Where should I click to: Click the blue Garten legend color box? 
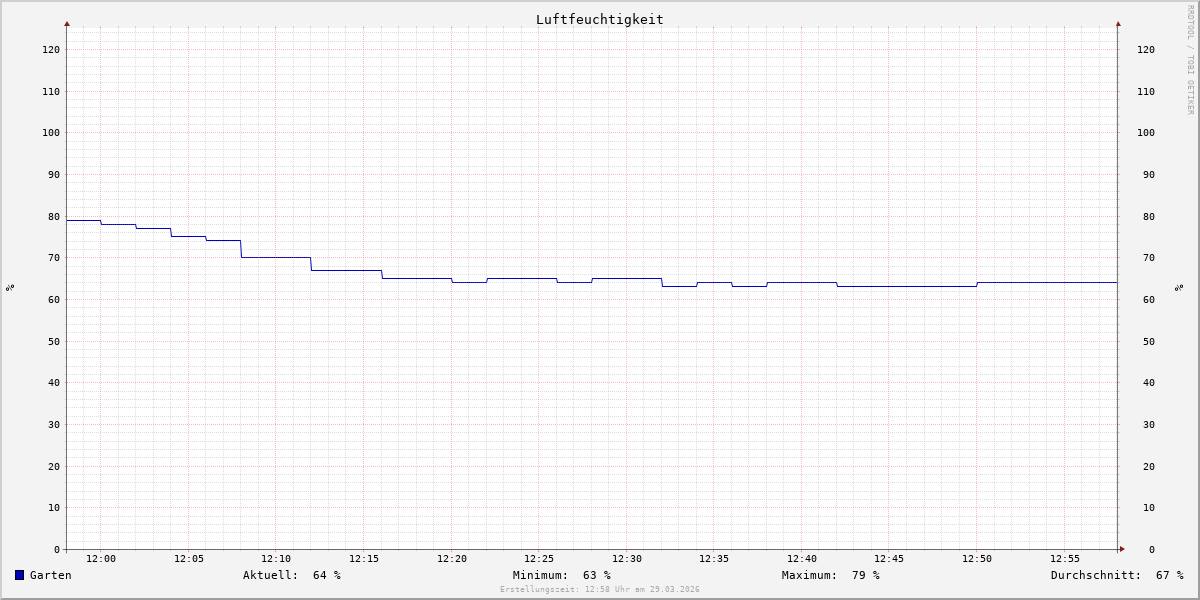[19, 575]
